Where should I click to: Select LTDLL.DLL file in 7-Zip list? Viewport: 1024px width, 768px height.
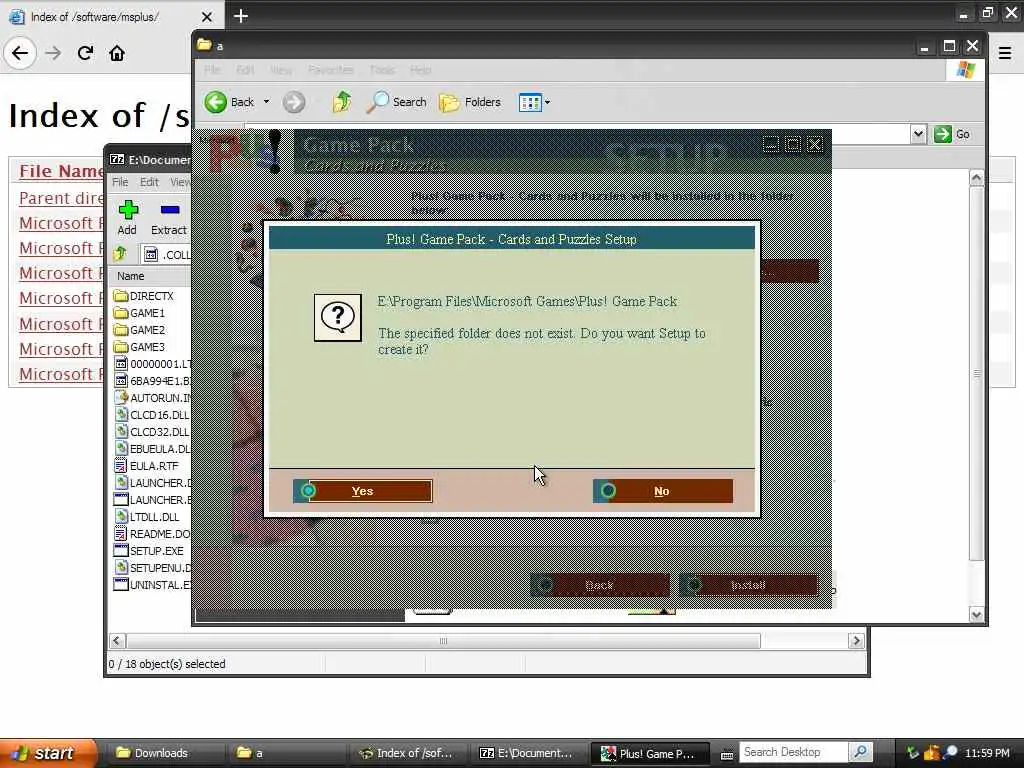click(146, 517)
